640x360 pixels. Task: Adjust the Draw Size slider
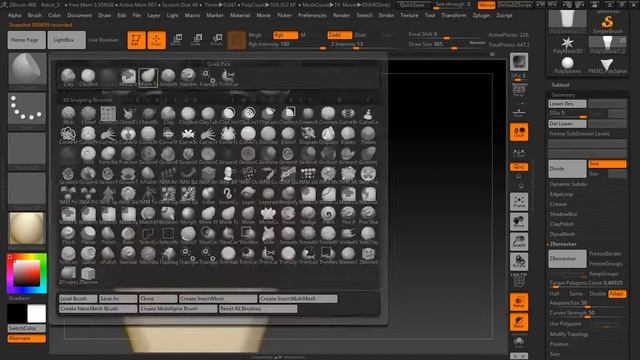coord(447,45)
